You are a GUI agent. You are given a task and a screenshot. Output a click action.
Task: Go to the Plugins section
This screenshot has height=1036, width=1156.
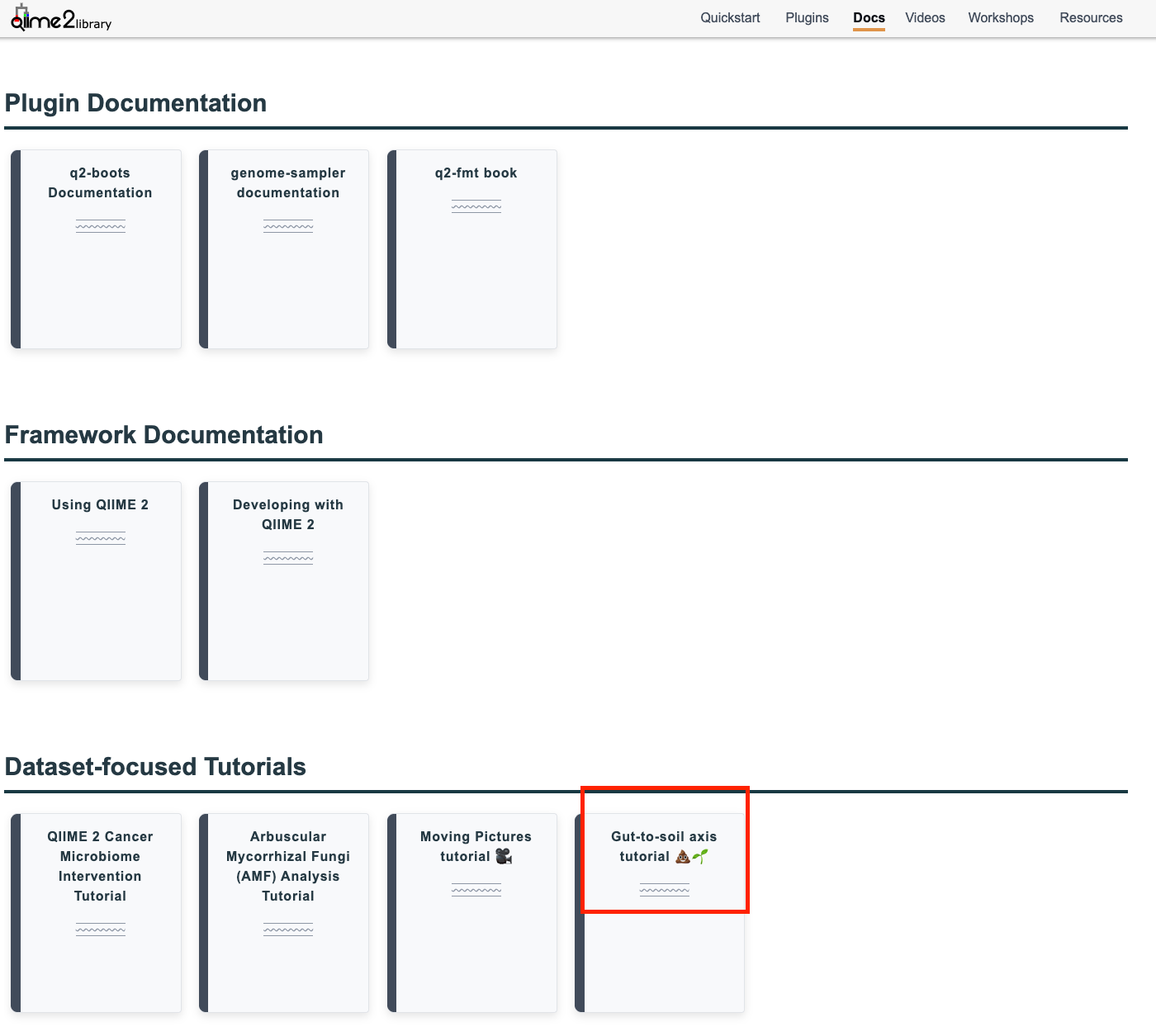[x=807, y=17]
